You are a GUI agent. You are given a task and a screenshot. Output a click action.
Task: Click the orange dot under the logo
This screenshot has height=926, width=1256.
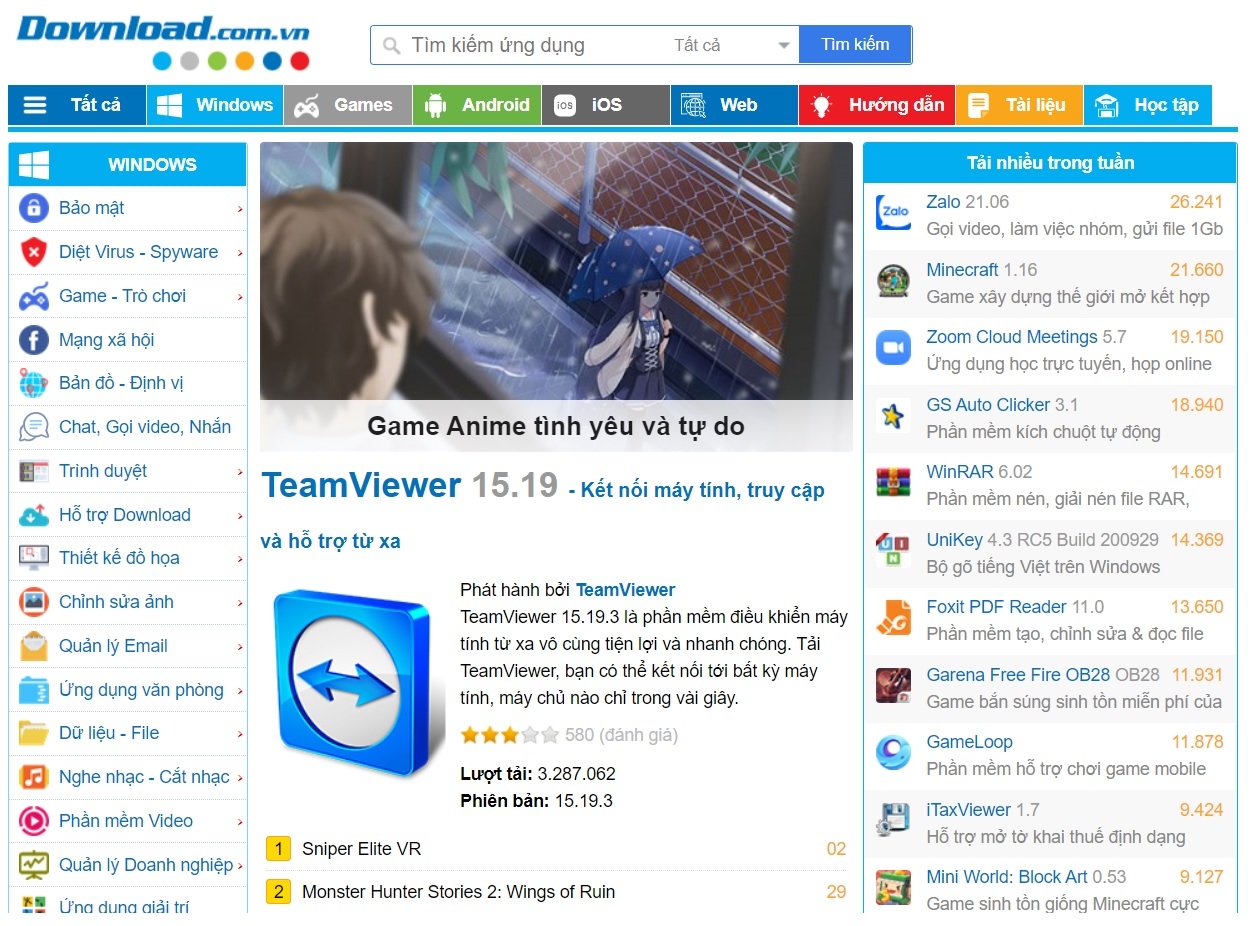(x=244, y=62)
